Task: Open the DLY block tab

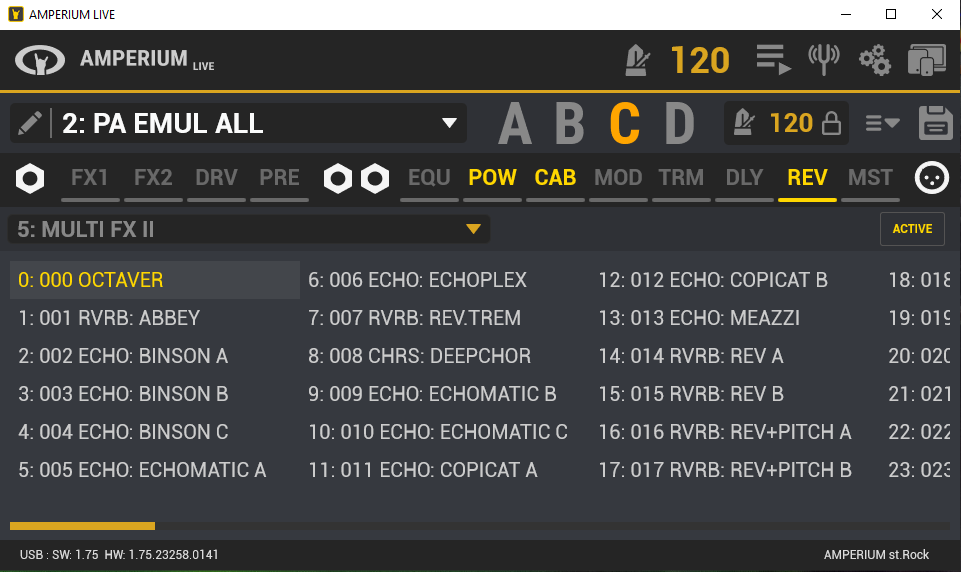Action: [744, 178]
